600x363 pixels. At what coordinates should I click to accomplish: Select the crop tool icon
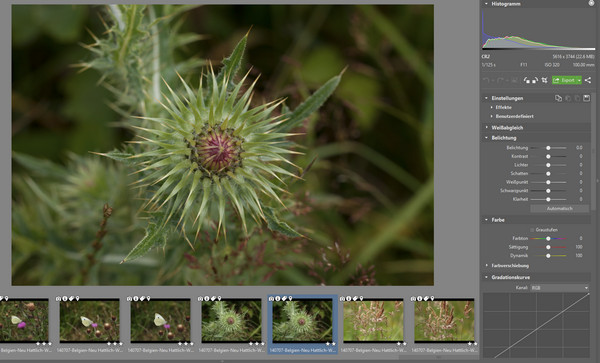544,80
